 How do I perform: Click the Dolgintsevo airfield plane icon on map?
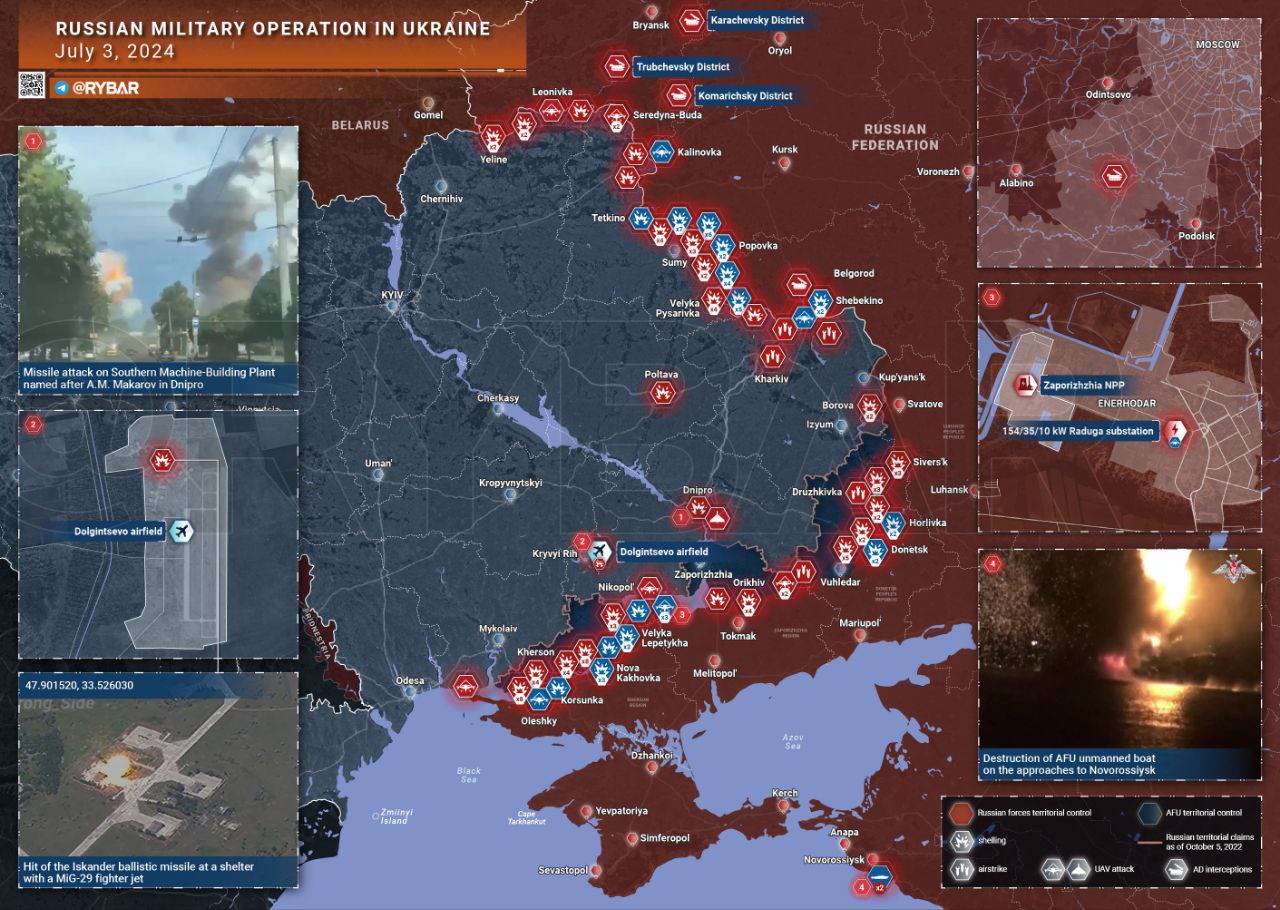[599, 551]
